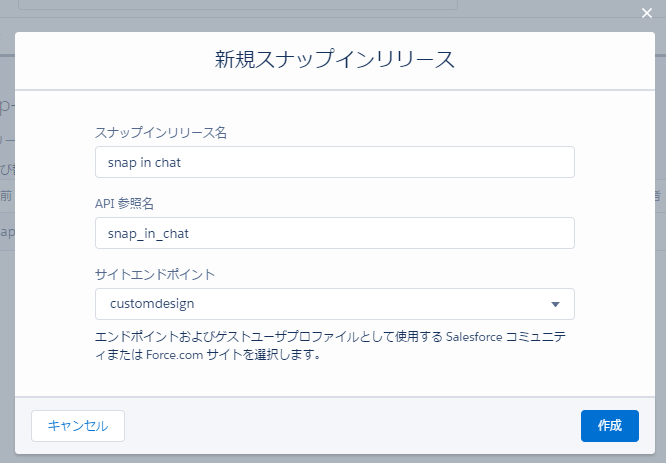
Task: Place cursor in "snap_in_chat" value
Action: pos(148,233)
